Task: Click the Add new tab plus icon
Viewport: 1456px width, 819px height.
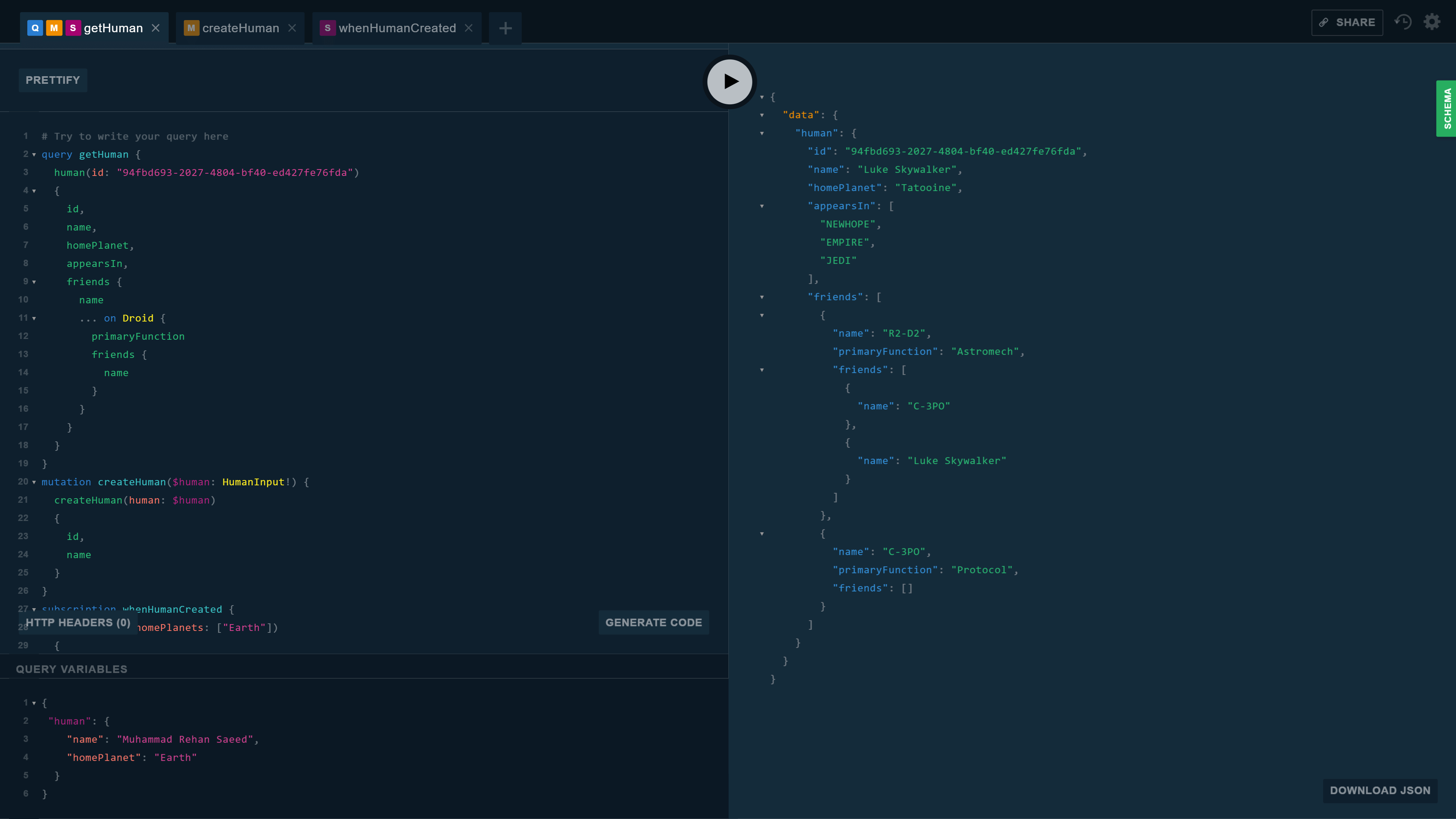Action: click(x=506, y=27)
